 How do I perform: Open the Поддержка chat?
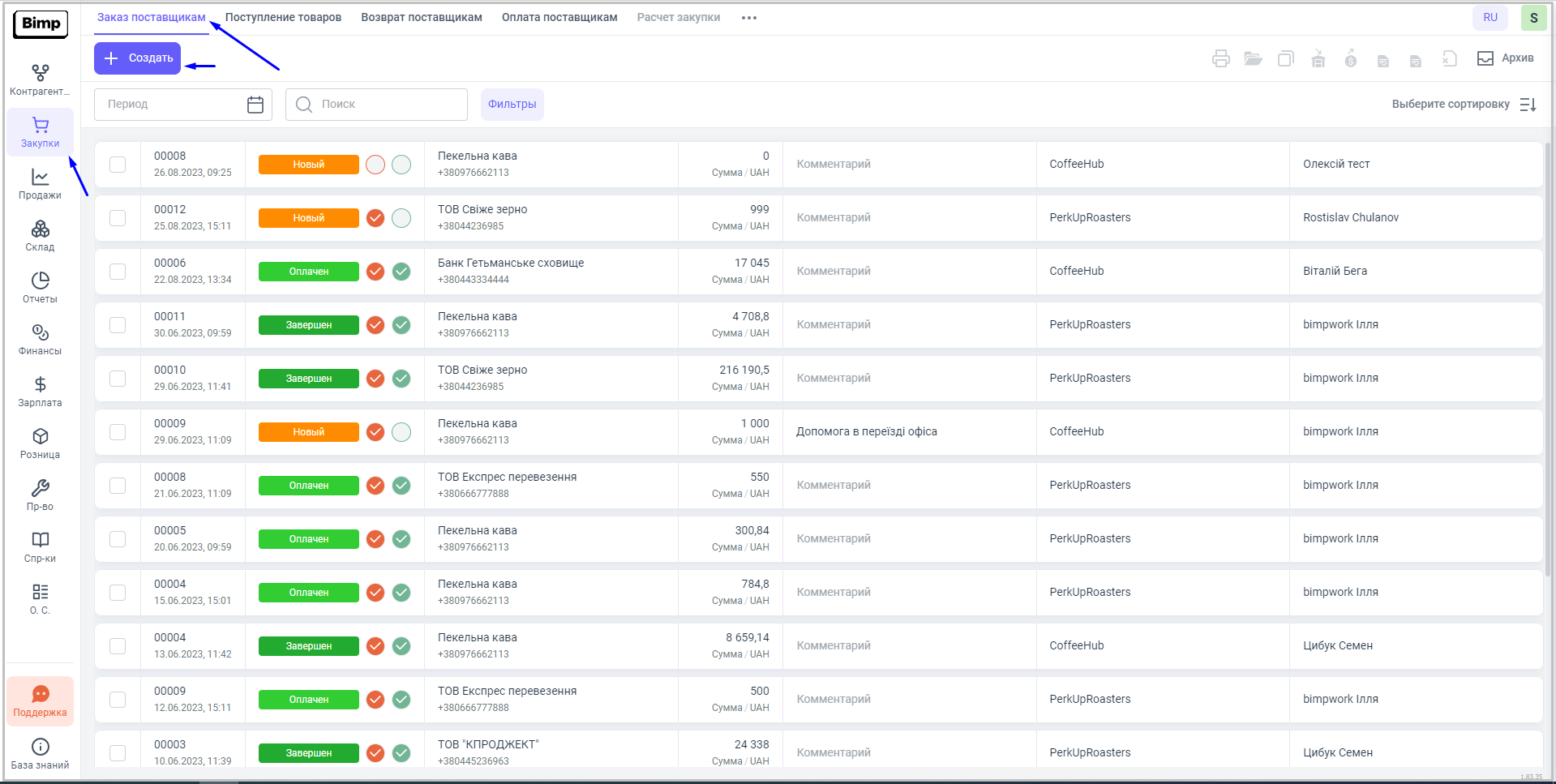(x=40, y=700)
